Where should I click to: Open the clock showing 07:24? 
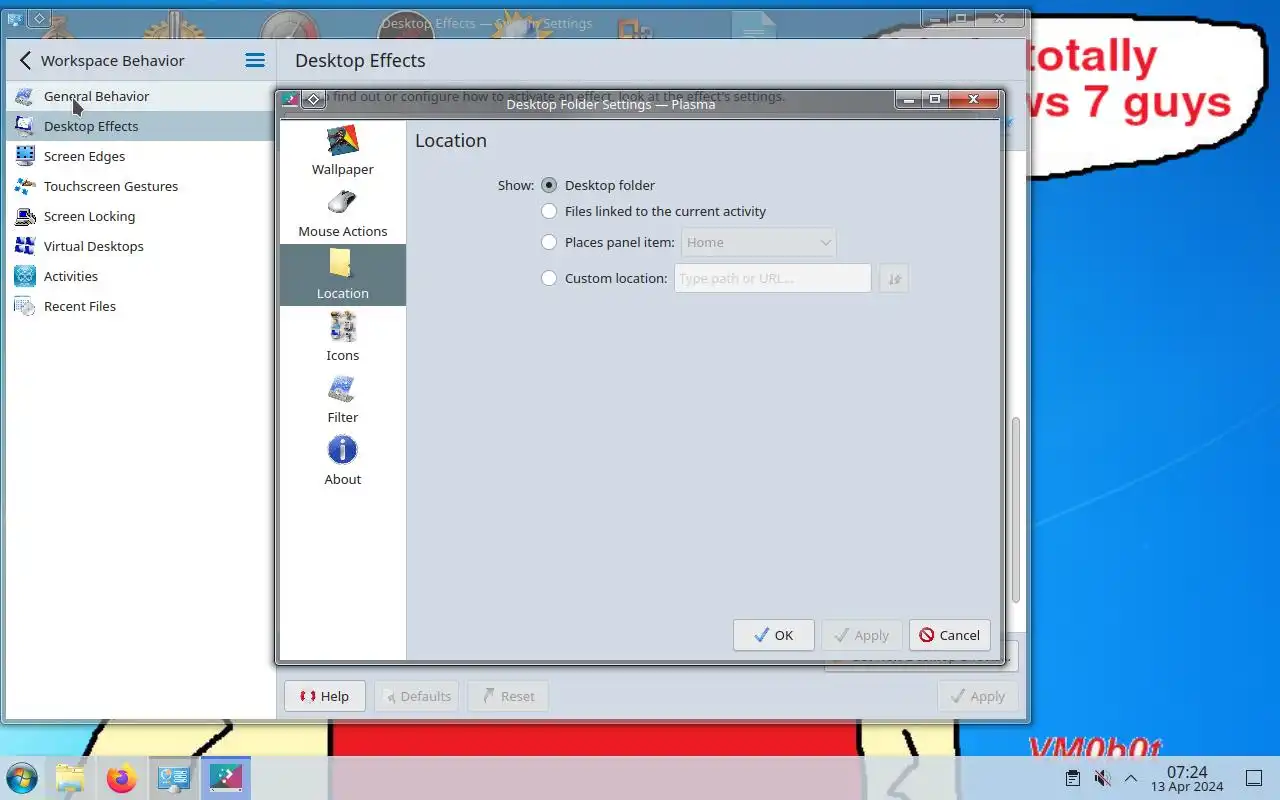tap(1187, 778)
